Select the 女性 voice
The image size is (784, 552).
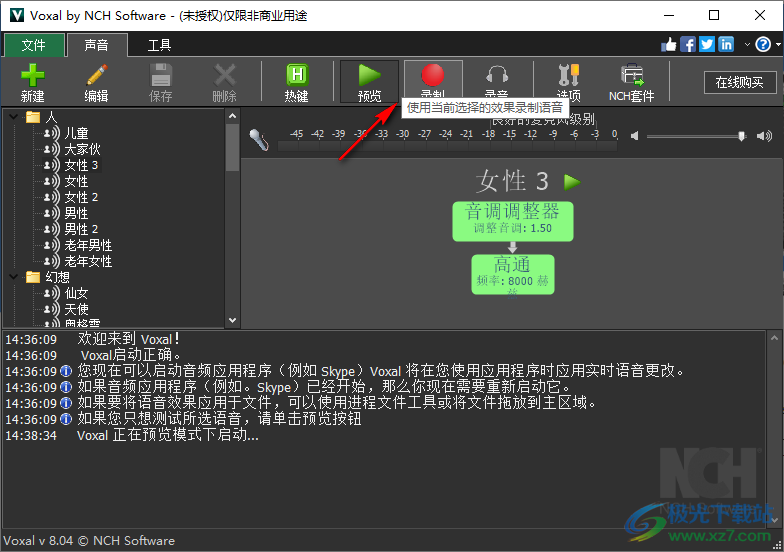click(x=76, y=182)
